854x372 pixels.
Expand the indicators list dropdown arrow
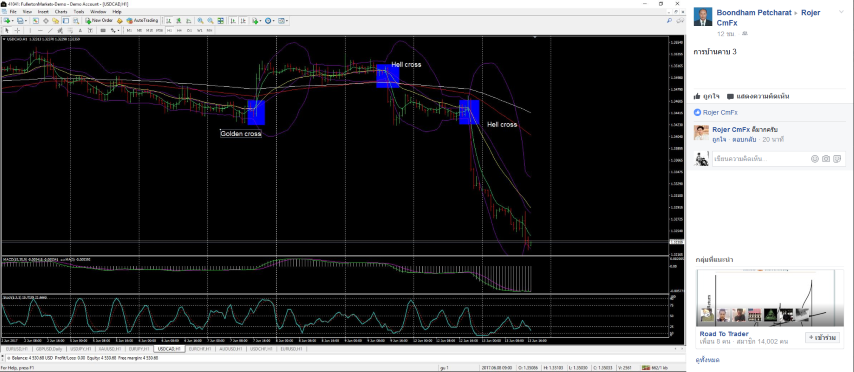click(x=260, y=20)
